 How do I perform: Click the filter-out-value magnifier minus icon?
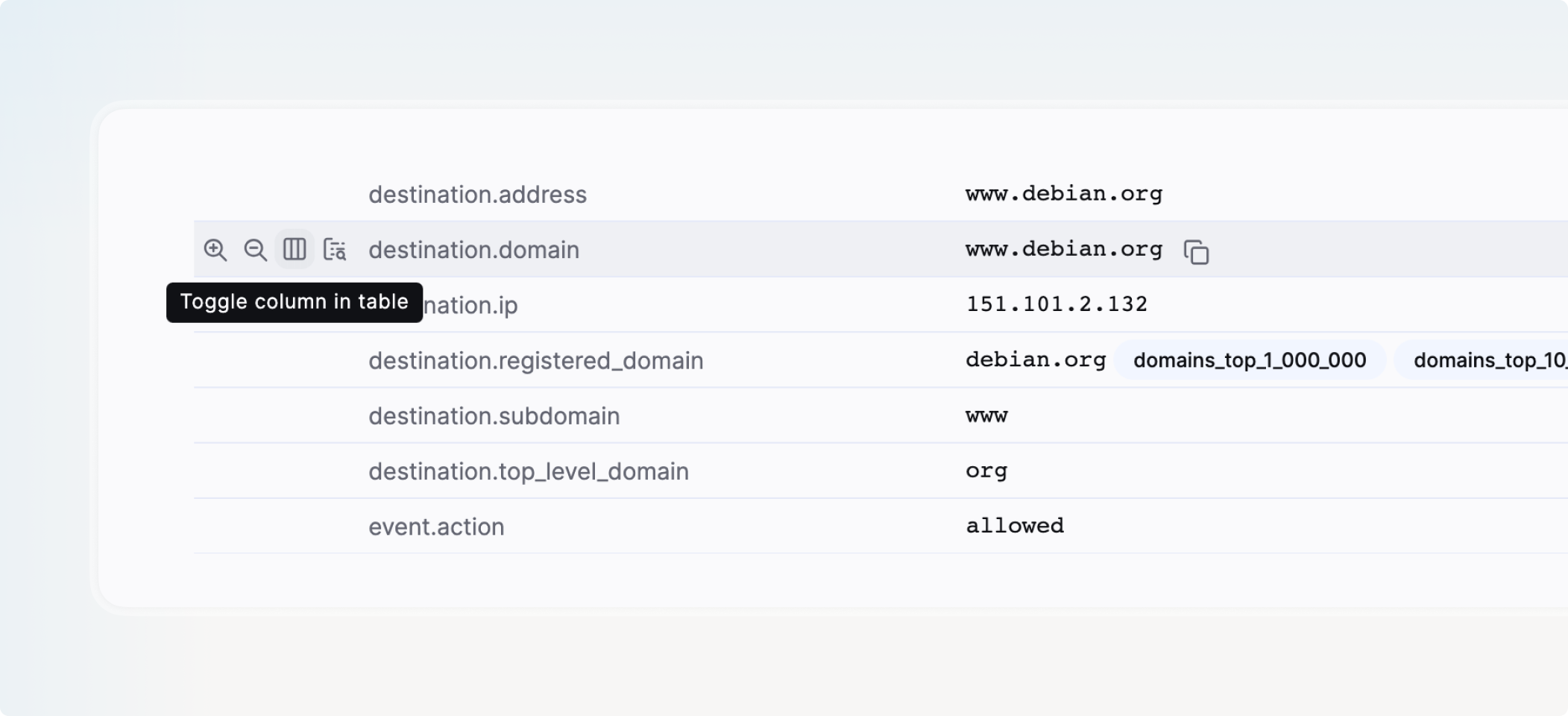click(255, 249)
